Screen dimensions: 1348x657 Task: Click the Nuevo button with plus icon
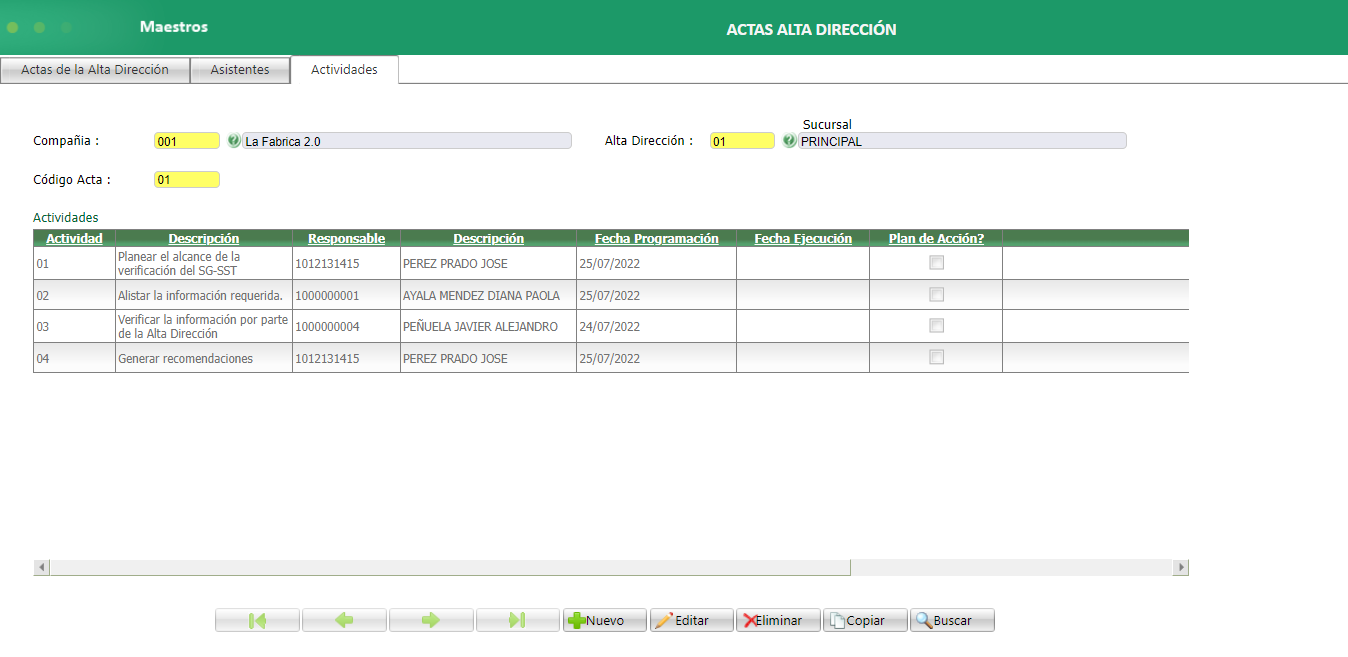coord(605,620)
